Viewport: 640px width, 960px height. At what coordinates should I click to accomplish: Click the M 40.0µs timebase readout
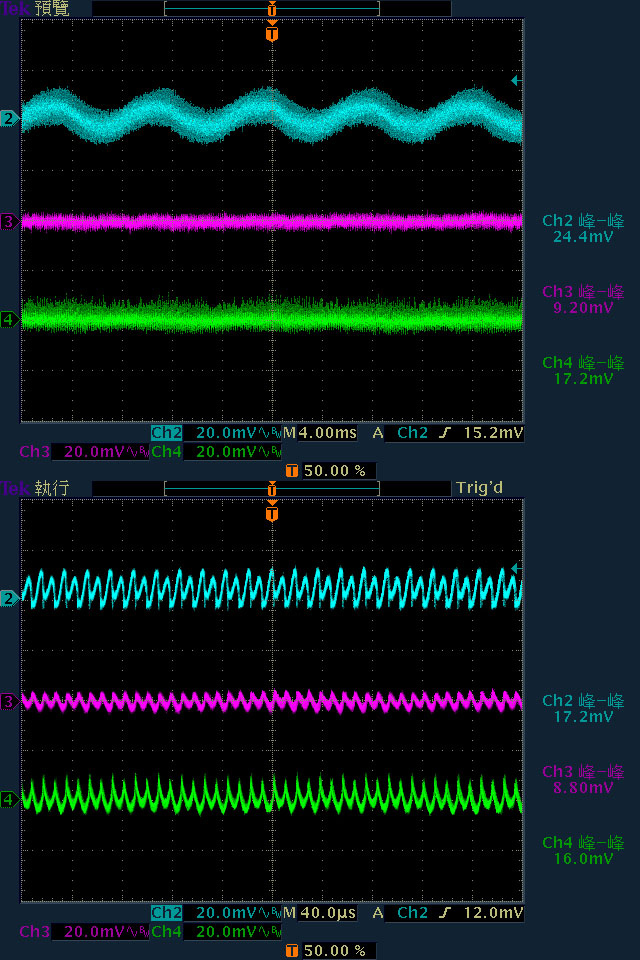coord(320,913)
